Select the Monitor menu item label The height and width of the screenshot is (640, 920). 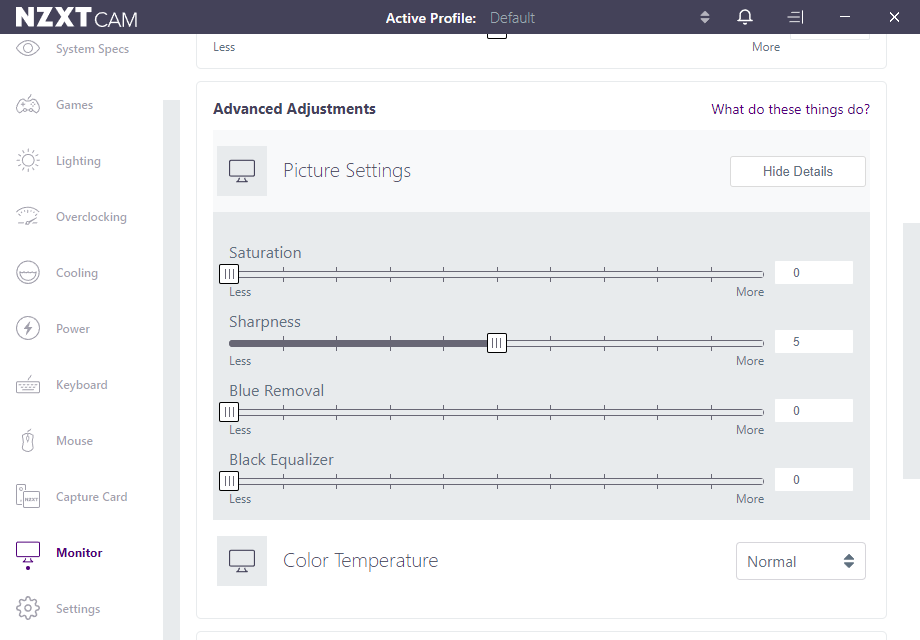coord(79,553)
